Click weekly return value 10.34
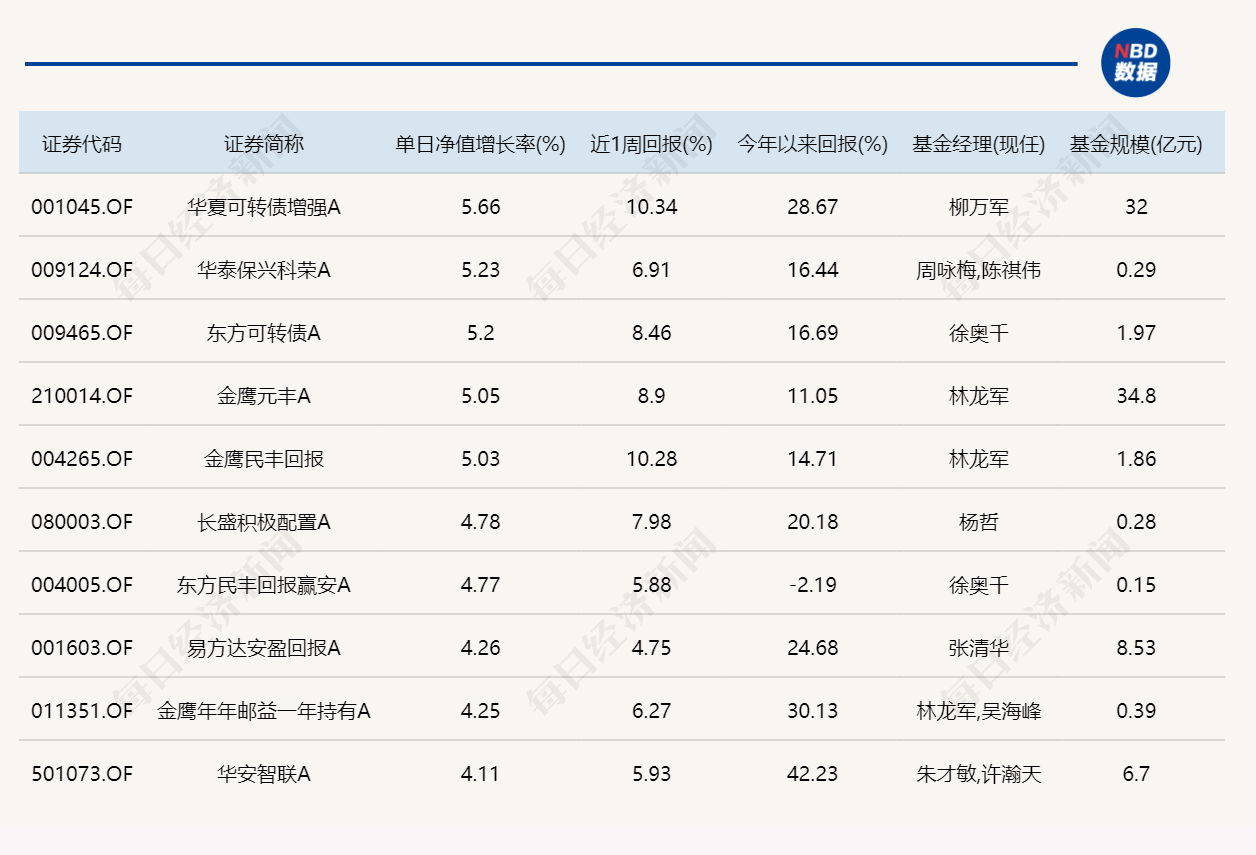This screenshot has height=855, width=1256. tap(652, 207)
